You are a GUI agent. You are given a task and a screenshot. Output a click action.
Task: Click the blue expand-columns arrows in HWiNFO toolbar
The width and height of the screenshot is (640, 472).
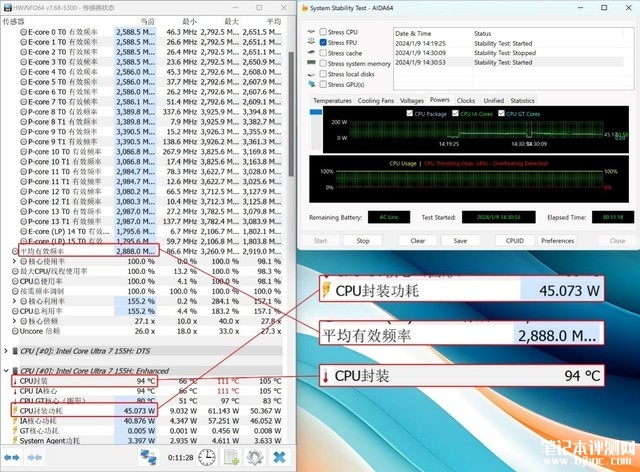[11, 457]
